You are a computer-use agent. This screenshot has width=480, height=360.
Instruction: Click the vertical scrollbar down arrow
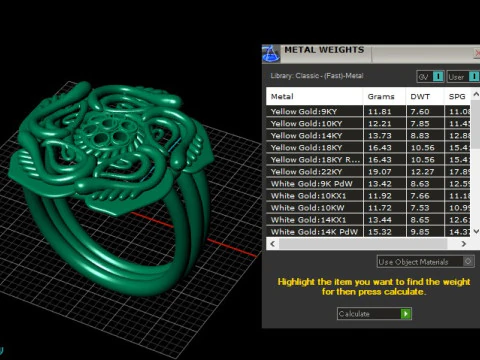(476, 231)
